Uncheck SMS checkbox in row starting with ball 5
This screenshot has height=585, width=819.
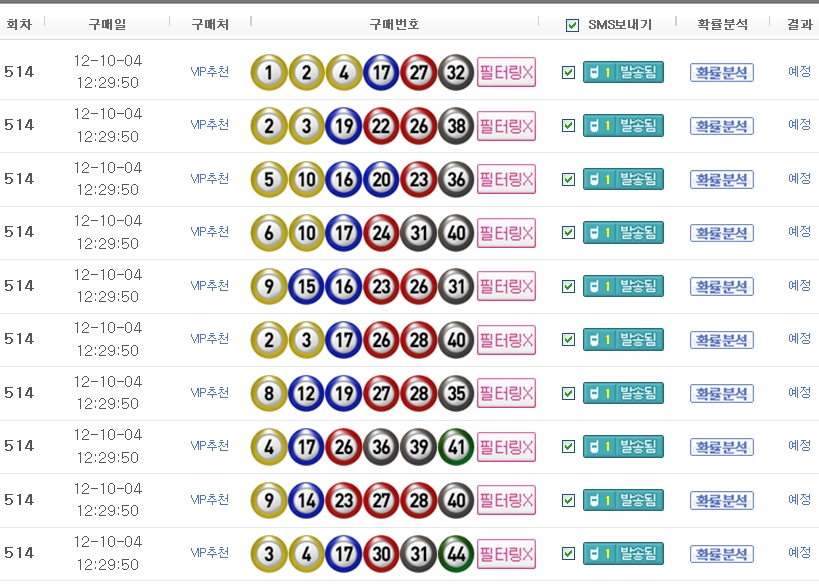pos(569,179)
